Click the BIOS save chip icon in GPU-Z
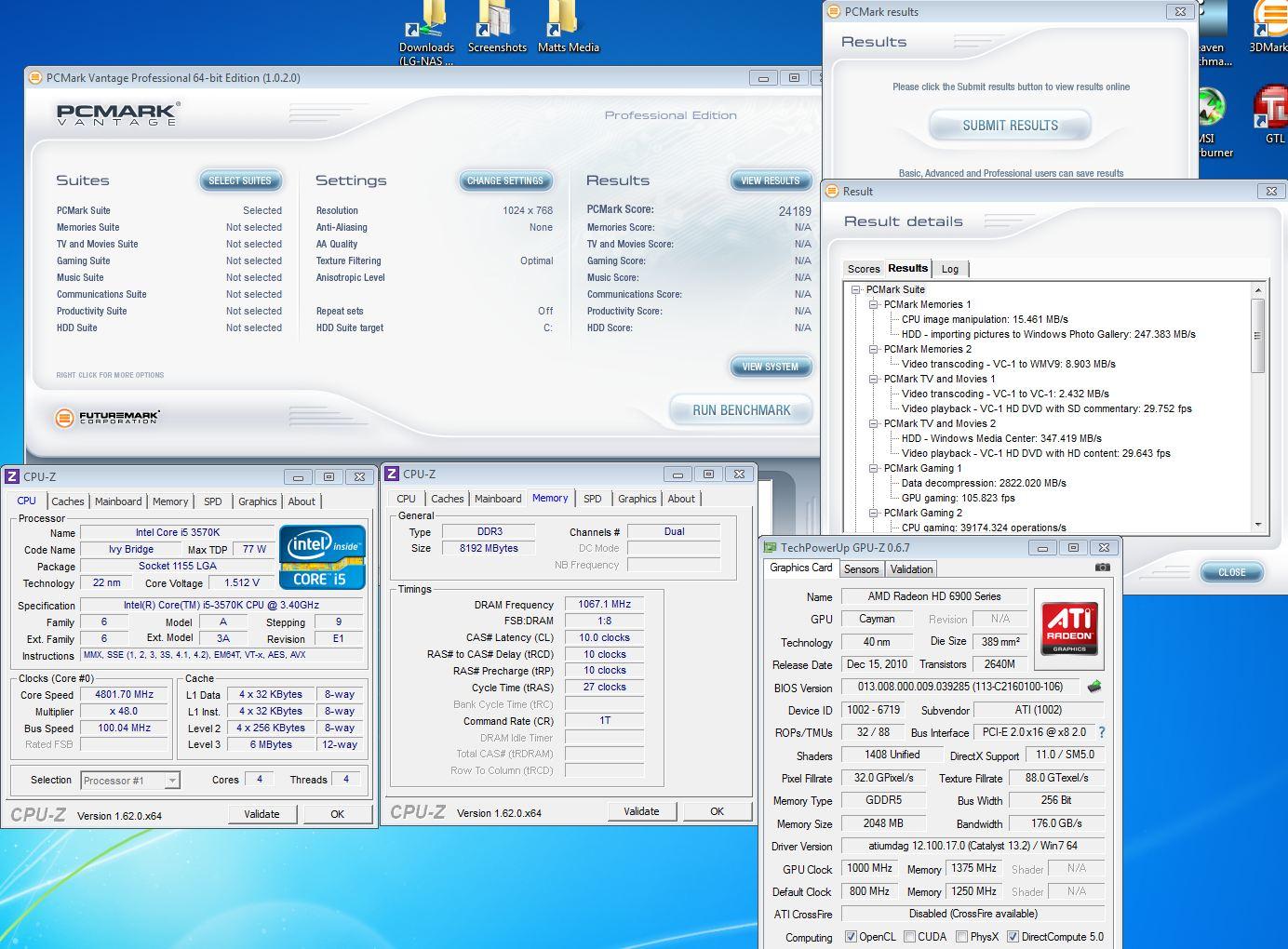This screenshot has width=1288, height=949. click(x=1094, y=687)
